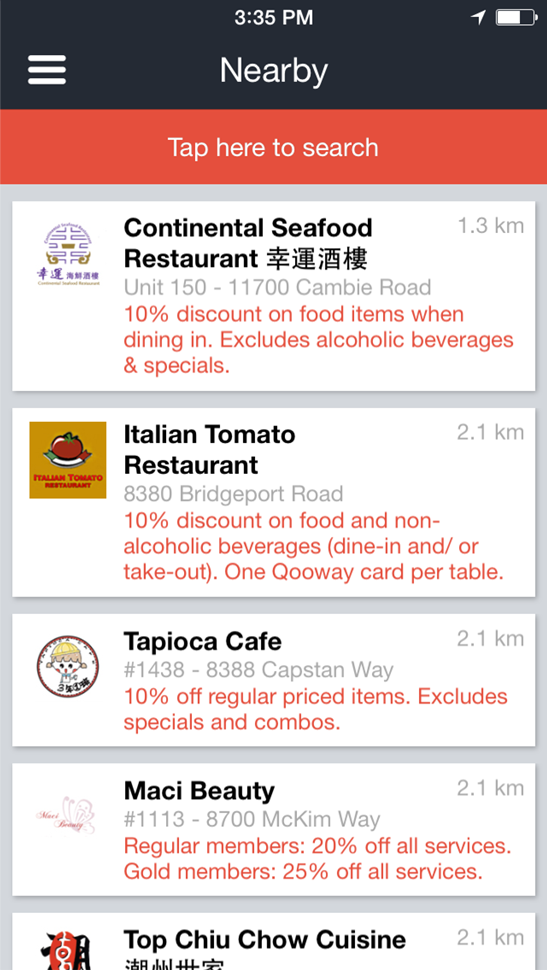Open Tapioca Cafe listing title

202,642
